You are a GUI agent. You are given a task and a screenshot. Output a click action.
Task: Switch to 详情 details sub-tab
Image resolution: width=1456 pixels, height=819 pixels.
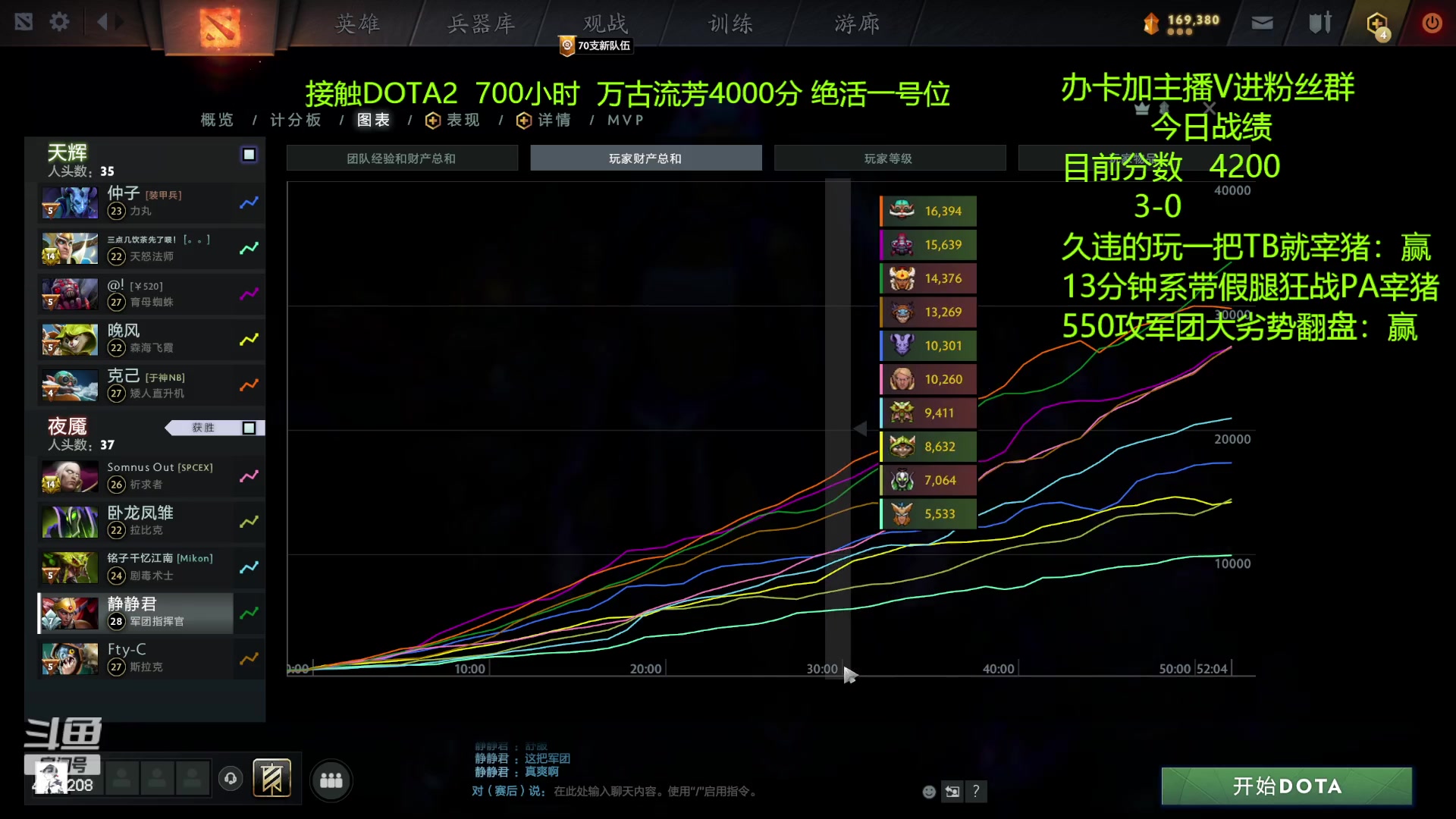coord(544,120)
